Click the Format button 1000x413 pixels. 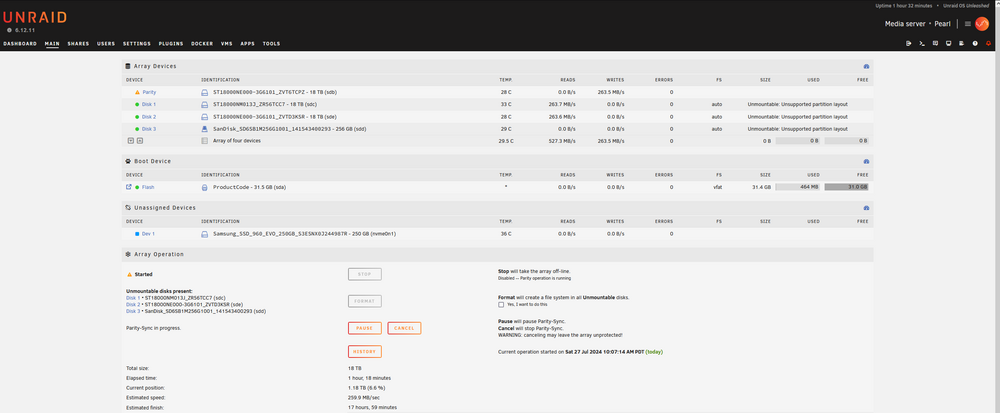pyautogui.click(x=365, y=301)
